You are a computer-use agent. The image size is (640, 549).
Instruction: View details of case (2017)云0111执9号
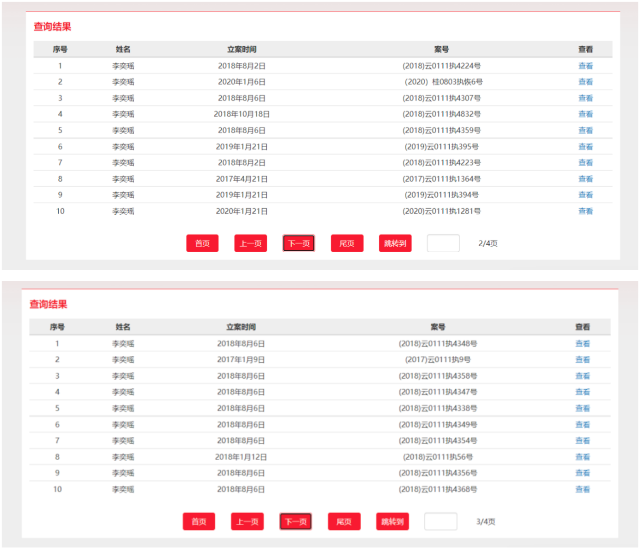coord(583,360)
